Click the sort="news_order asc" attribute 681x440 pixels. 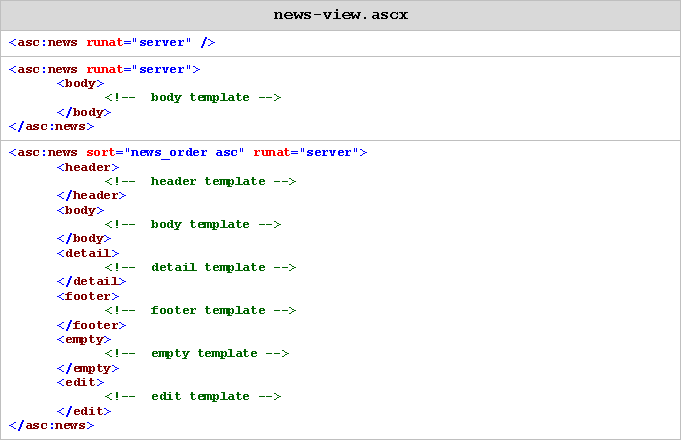165,153
